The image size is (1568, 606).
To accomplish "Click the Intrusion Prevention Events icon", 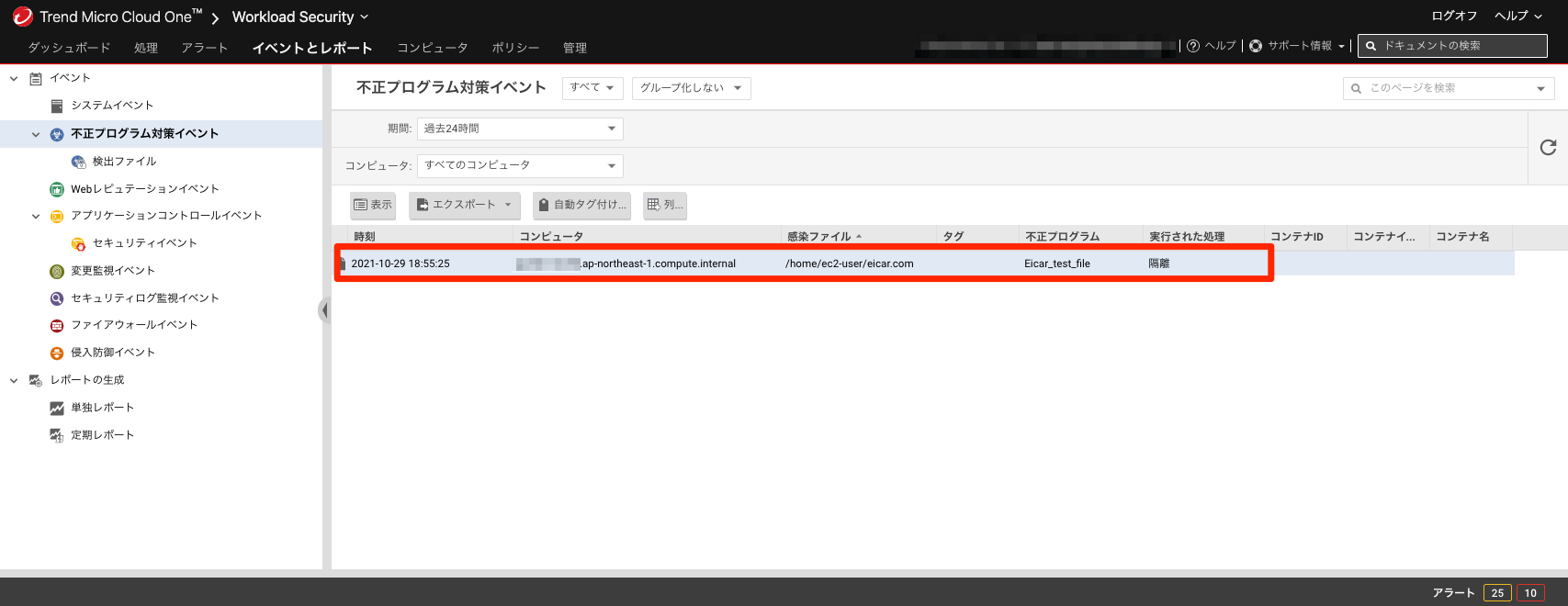I will [57, 353].
